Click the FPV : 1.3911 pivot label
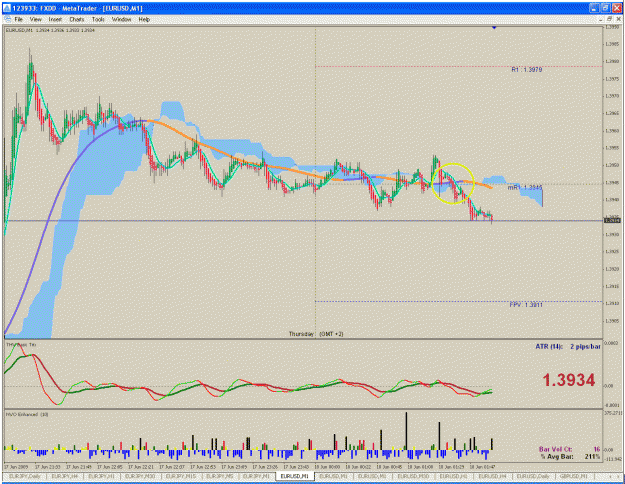The width and height of the screenshot is (625, 484). point(526,305)
